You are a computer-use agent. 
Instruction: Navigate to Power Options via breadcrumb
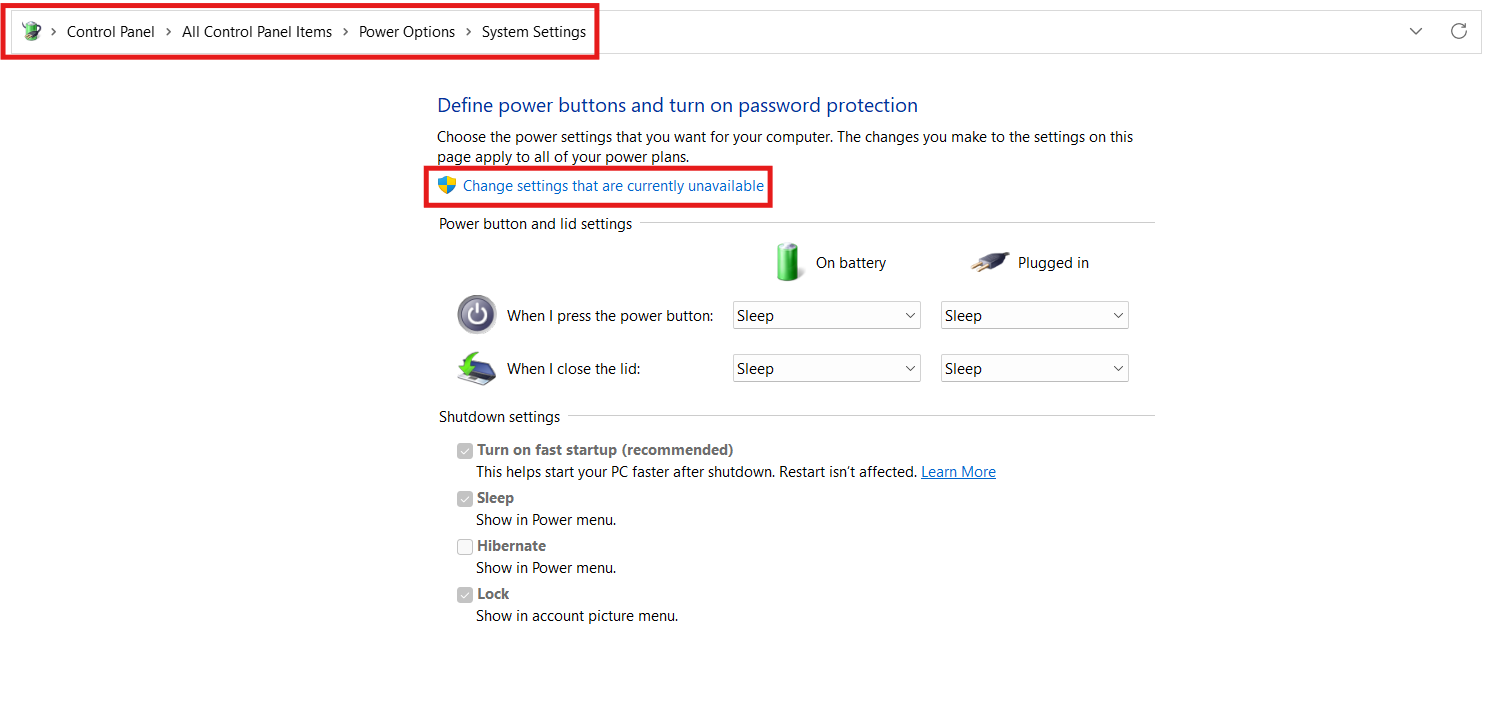(406, 31)
